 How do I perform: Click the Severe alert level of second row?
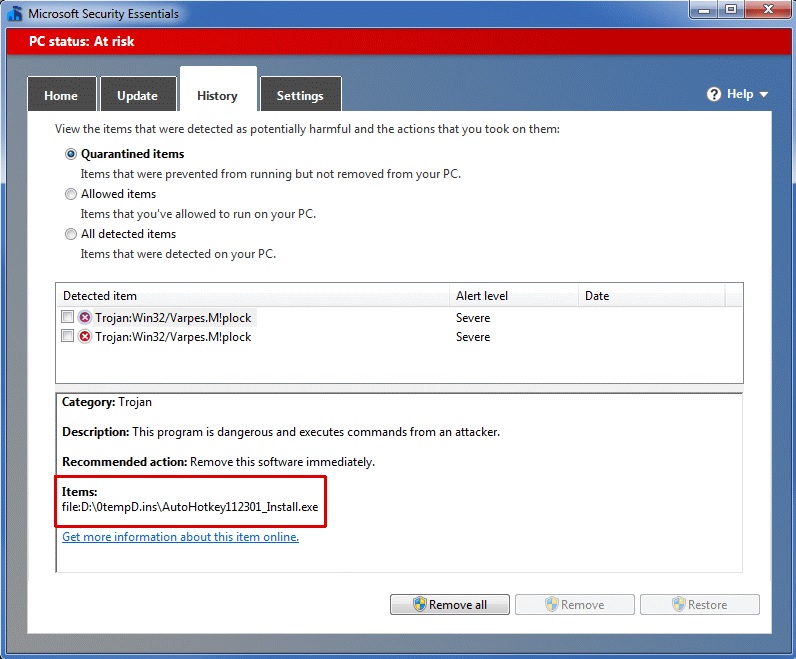473,337
